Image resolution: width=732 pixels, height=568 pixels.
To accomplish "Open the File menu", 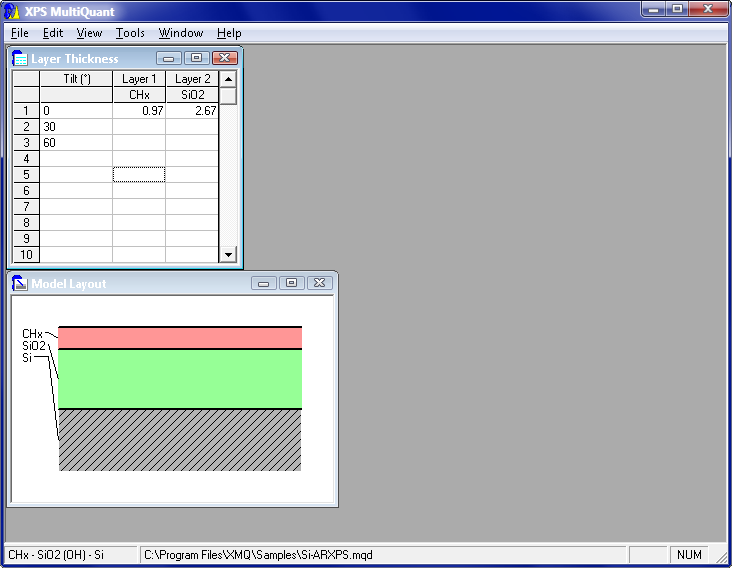I will point(19,33).
